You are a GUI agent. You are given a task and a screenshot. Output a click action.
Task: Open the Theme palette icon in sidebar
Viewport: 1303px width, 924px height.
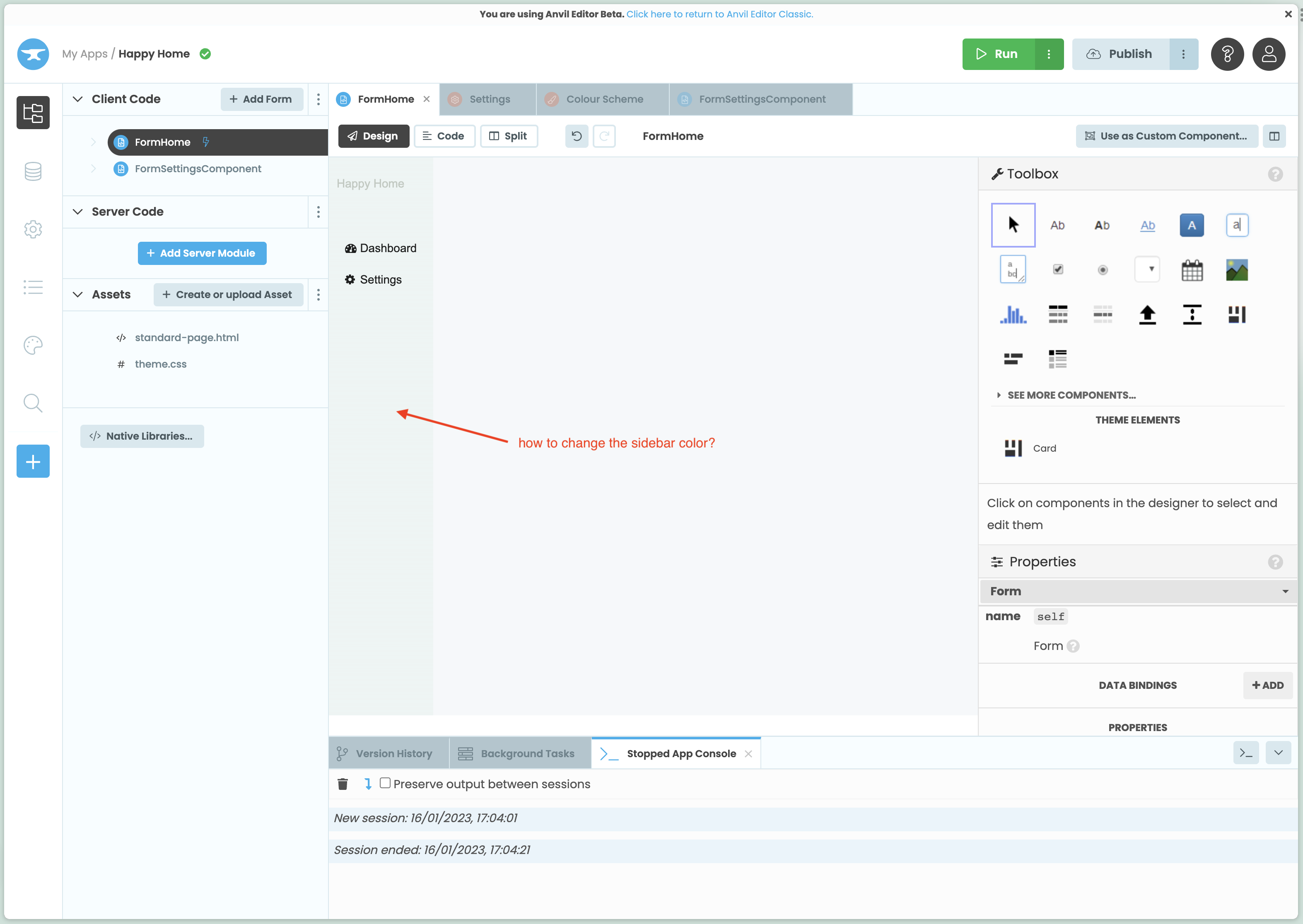click(33, 345)
